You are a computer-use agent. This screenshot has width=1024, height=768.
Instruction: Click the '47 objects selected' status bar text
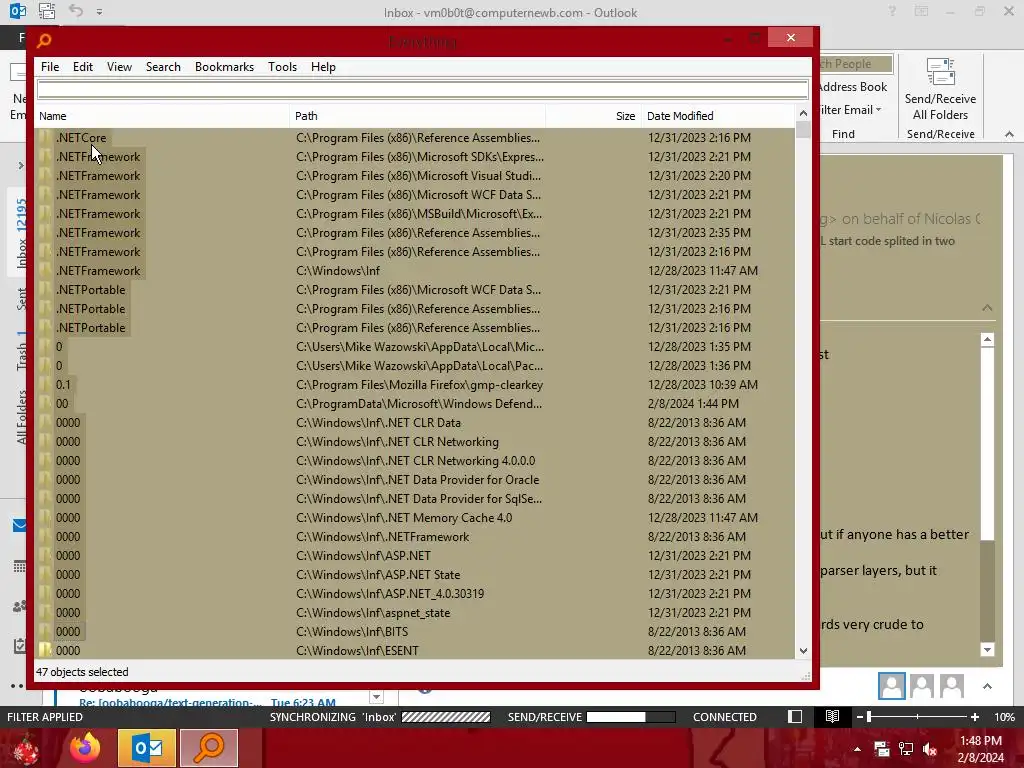82,672
